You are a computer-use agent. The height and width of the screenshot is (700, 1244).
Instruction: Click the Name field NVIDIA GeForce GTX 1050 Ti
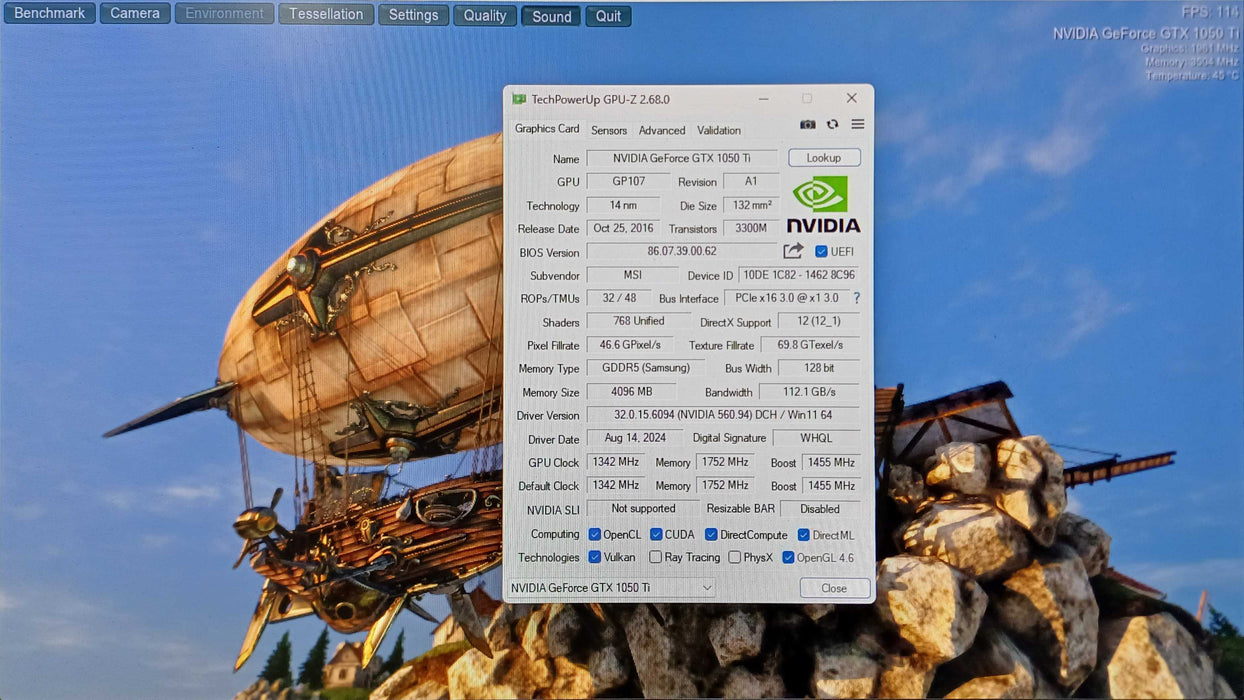(x=682, y=158)
